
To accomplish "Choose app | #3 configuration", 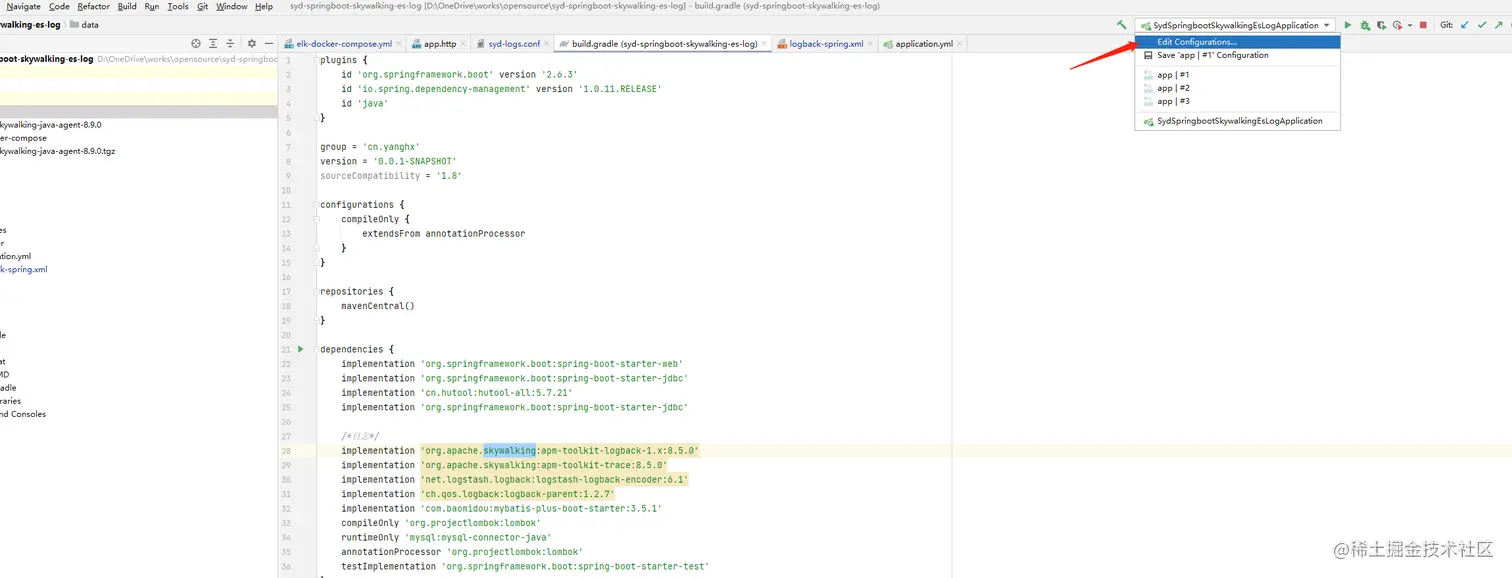I will coord(1237,101).
